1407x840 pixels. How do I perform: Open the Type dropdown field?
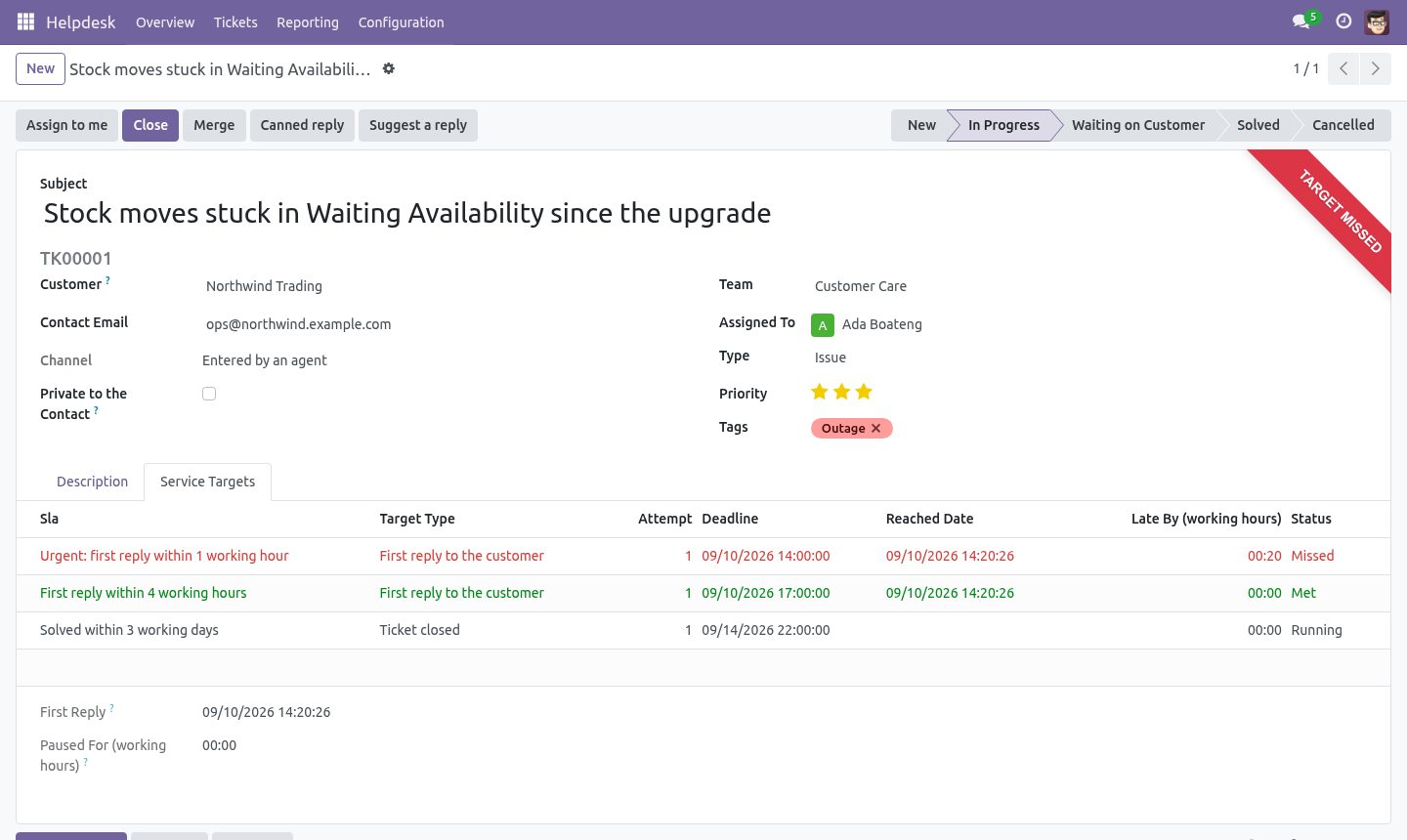[x=1090, y=357]
